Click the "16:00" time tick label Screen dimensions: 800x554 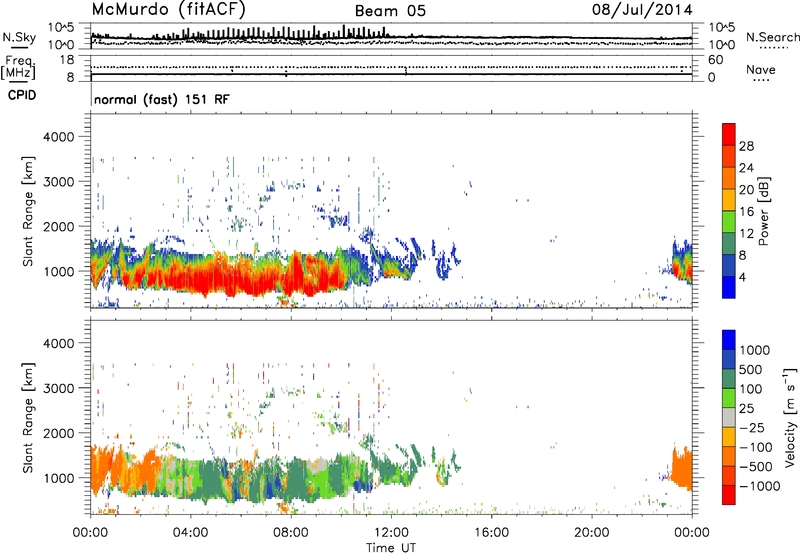pyautogui.click(x=491, y=533)
